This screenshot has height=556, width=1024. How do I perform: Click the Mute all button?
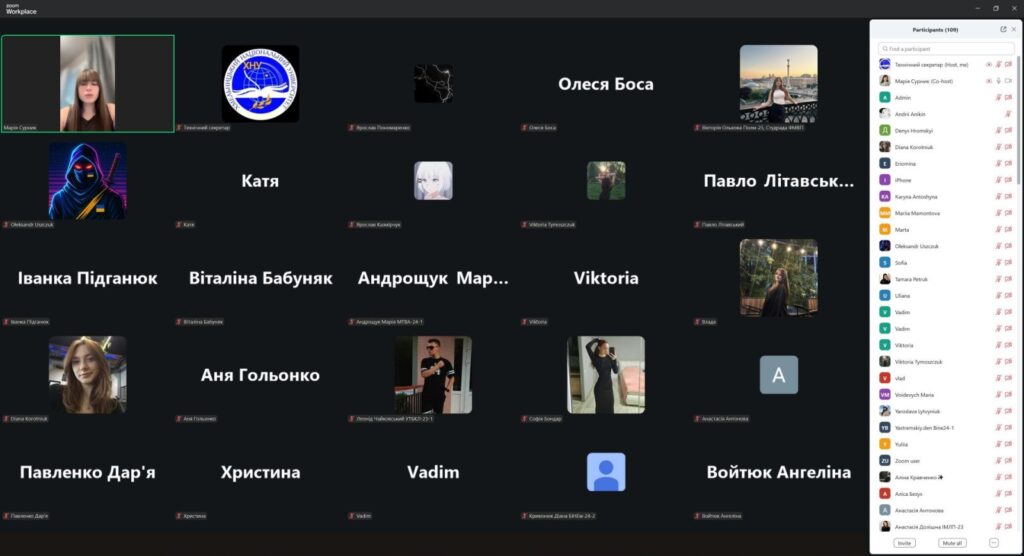point(952,542)
